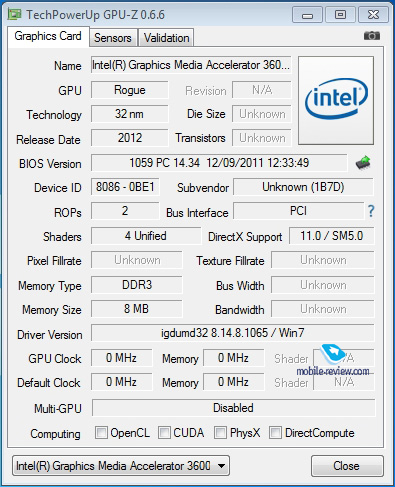Open the Validation tab

click(166, 38)
